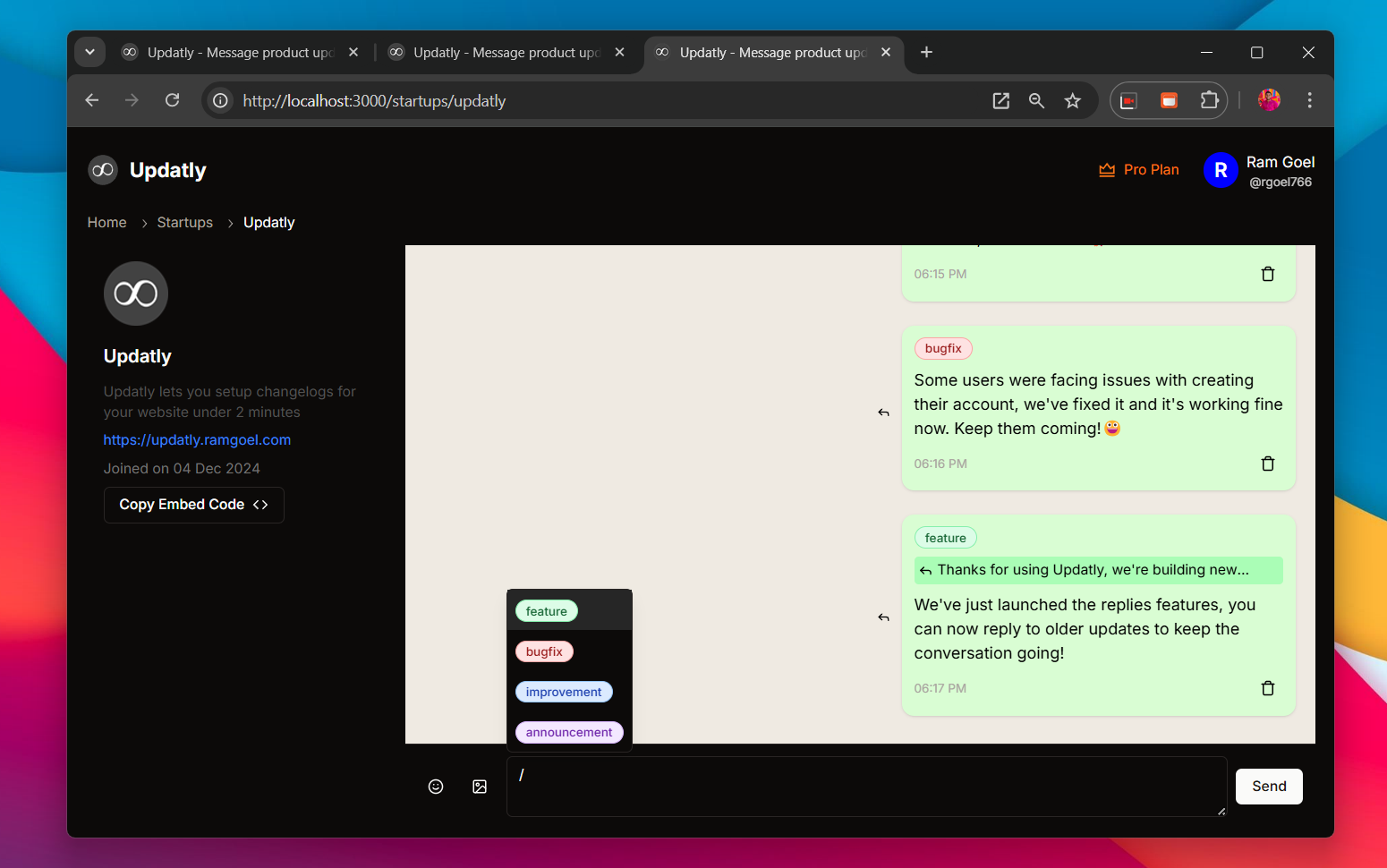Delete the 06:15 PM message

click(1268, 274)
